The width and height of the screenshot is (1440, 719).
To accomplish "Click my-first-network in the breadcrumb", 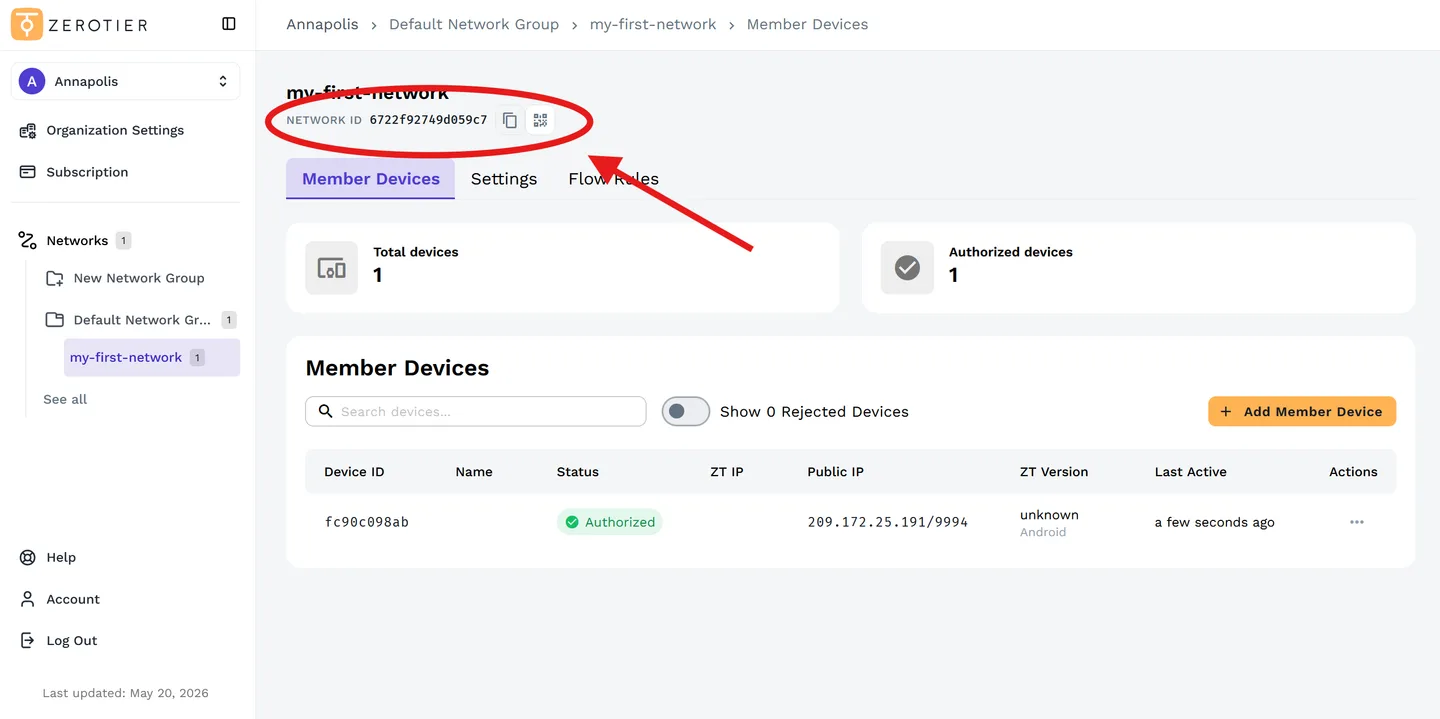I will coord(653,24).
